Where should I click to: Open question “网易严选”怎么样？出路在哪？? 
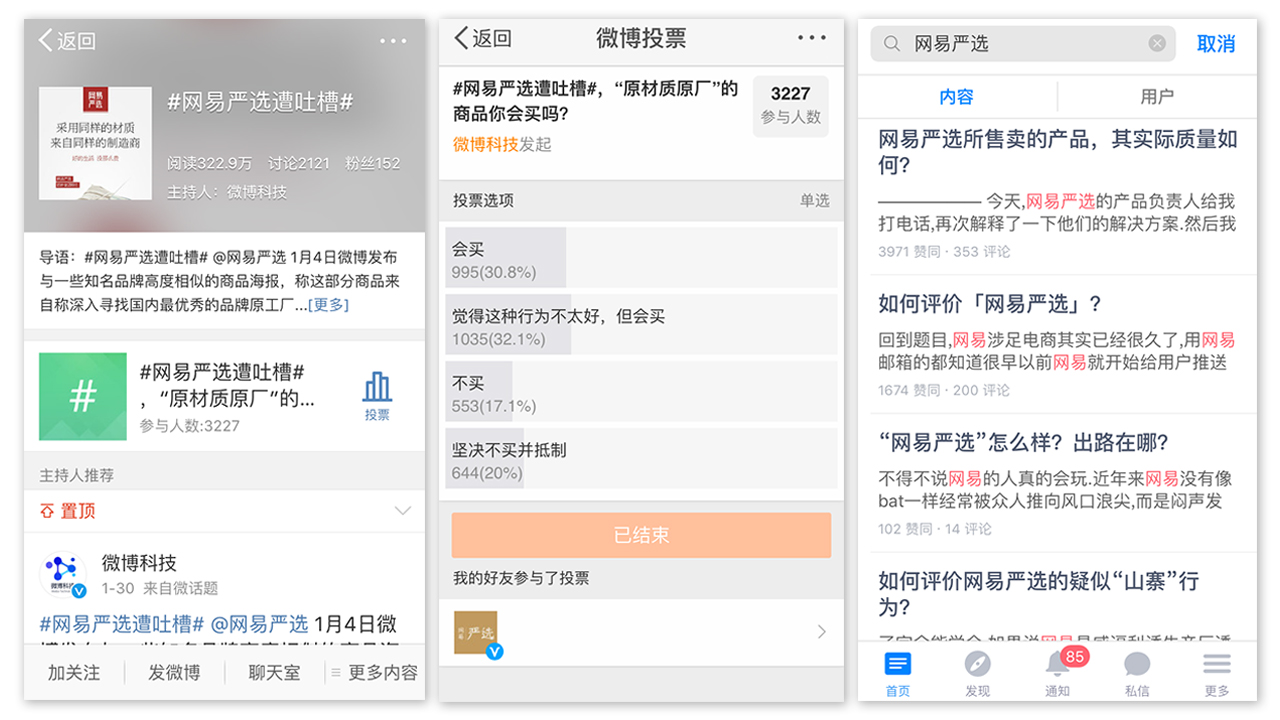coord(1023,443)
